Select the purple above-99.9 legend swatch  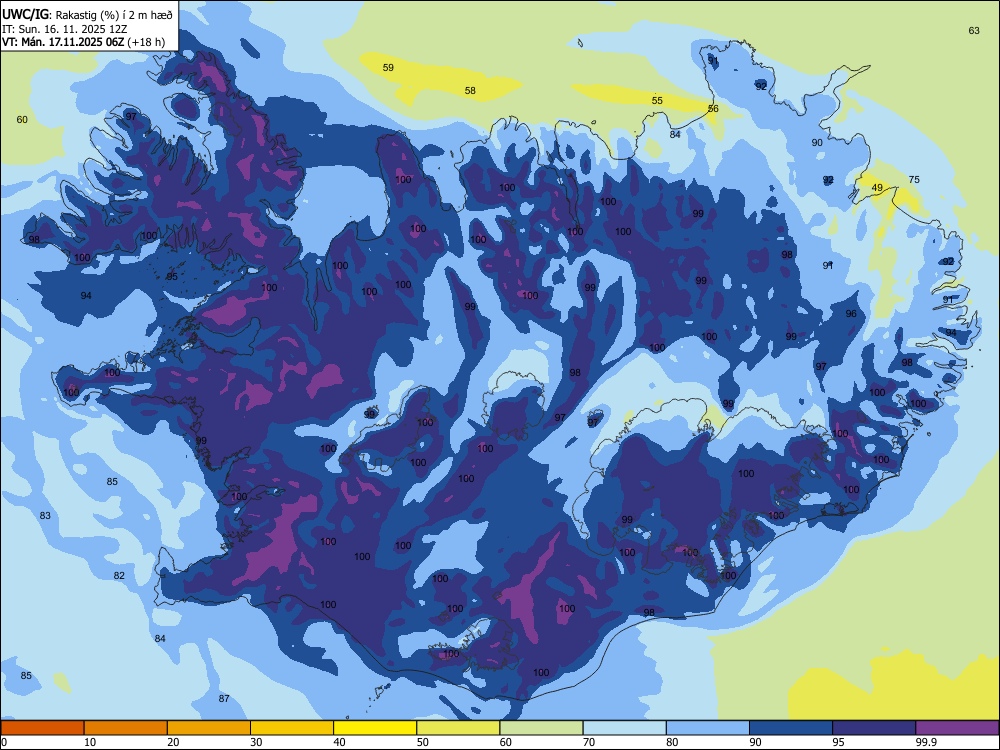pyautogui.click(x=957, y=728)
